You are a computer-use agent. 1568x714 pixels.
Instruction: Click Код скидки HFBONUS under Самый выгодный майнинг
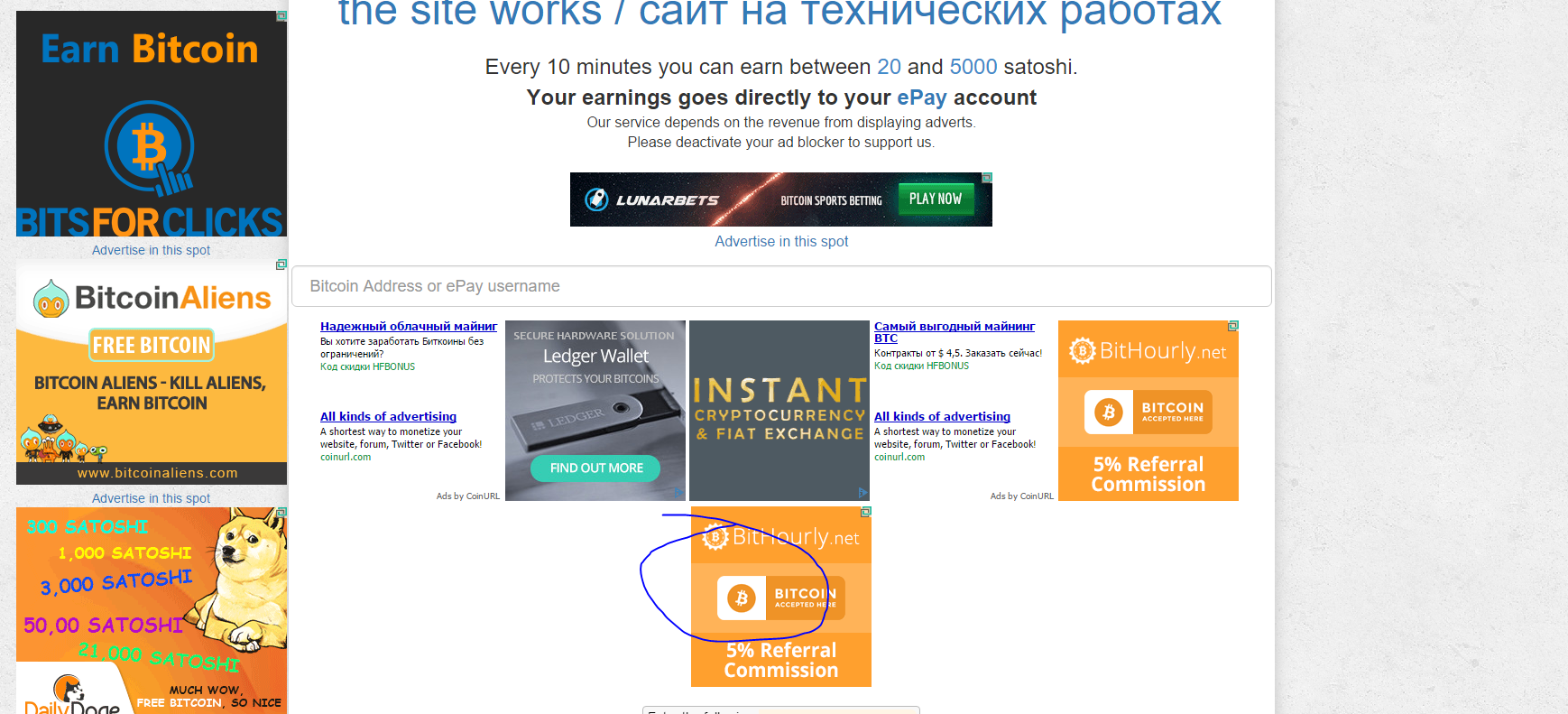click(x=922, y=366)
